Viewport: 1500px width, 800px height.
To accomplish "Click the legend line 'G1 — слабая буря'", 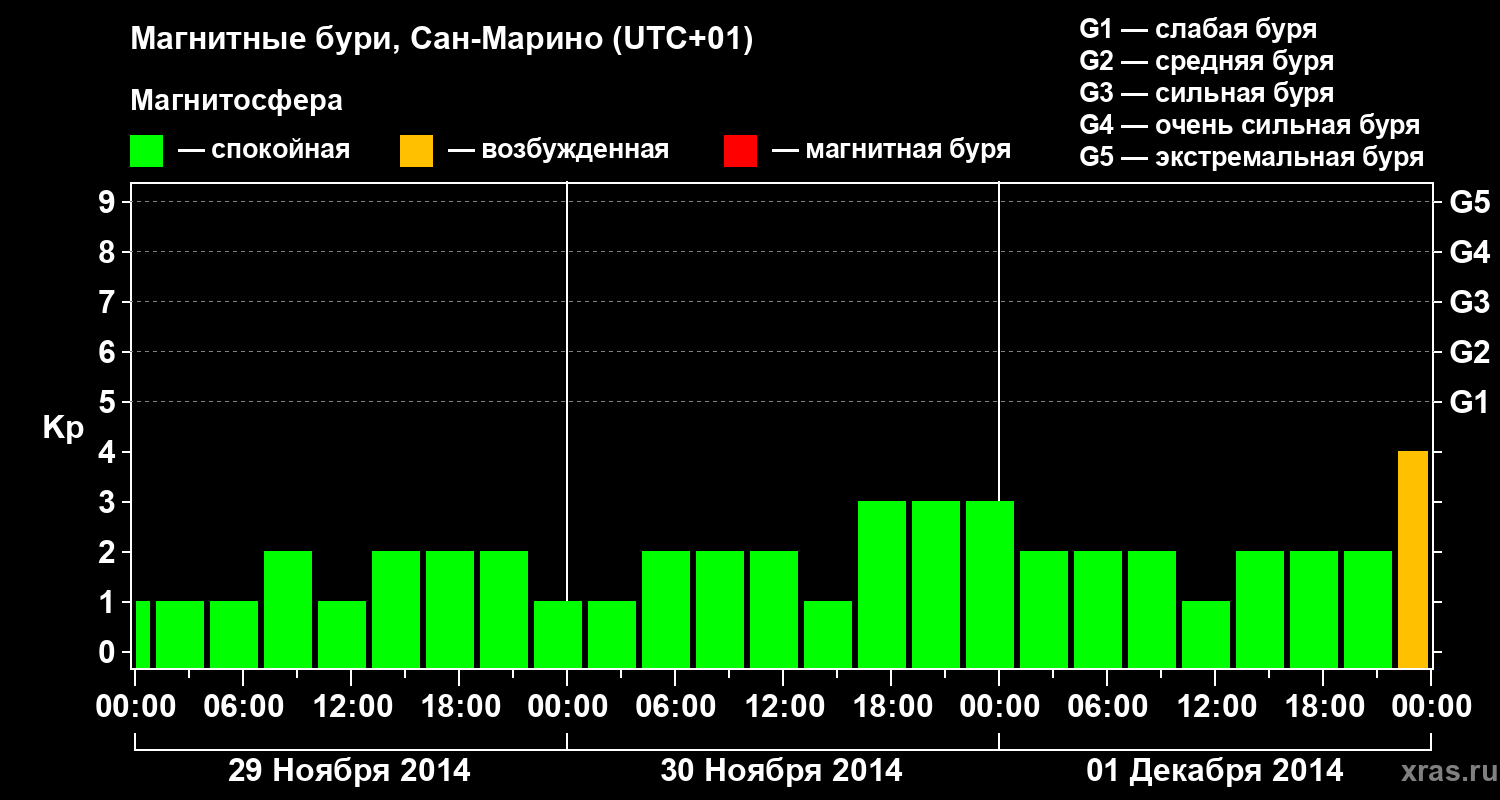I will pos(1198,29).
